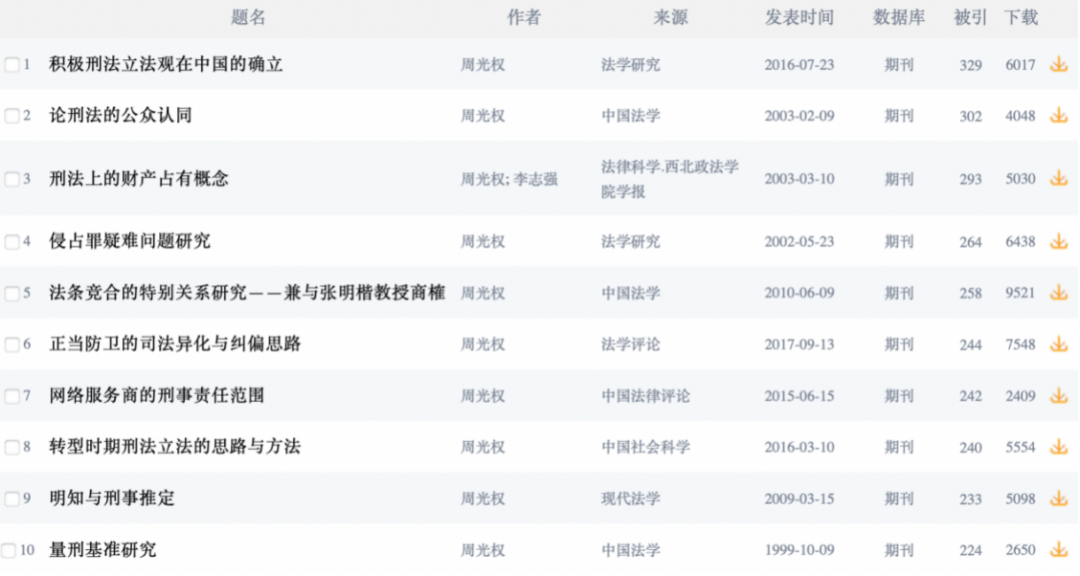Download article 转型时期刑法立法的思路与方法
1080x576 pixels.
(x=1059, y=447)
